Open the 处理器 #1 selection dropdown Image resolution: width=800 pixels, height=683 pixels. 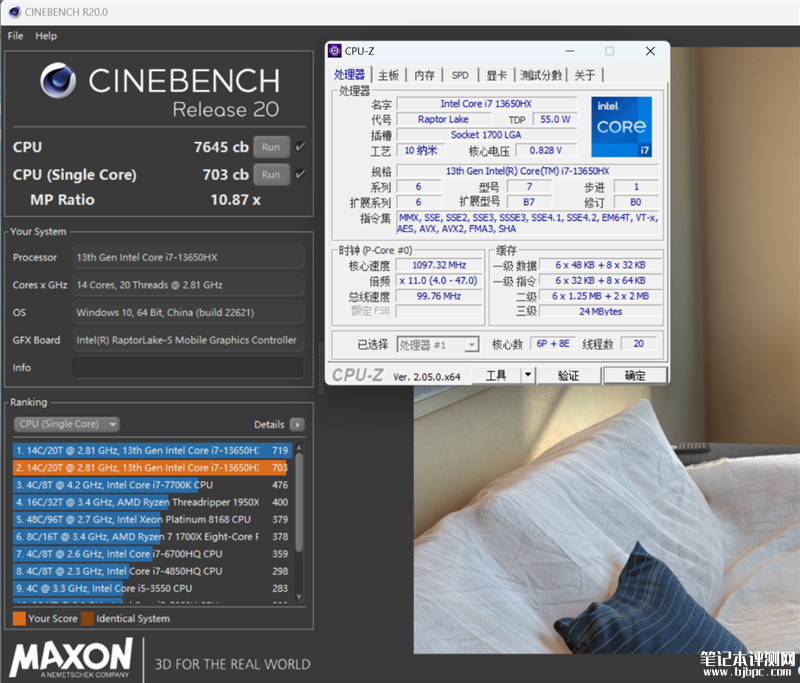click(x=438, y=345)
